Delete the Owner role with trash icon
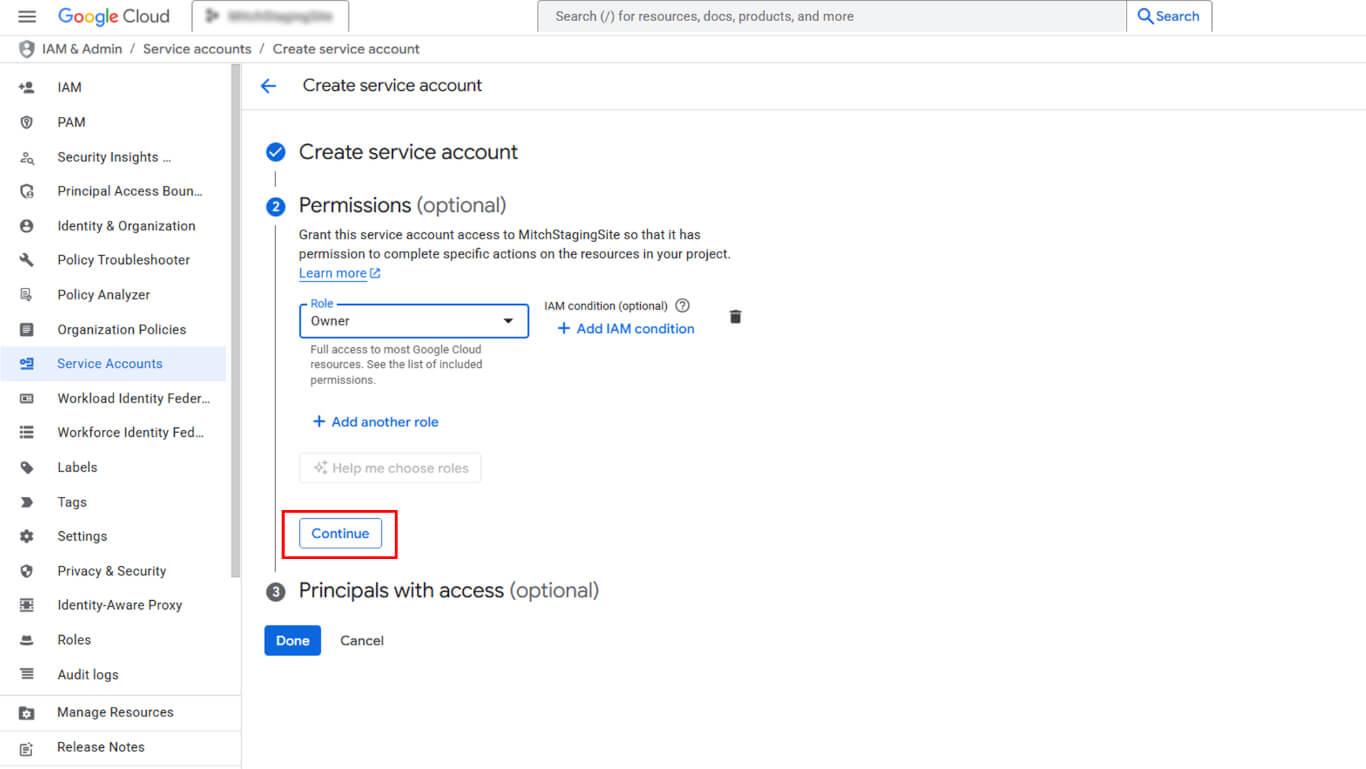Image resolution: width=1366 pixels, height=769 pixels. 735,317
